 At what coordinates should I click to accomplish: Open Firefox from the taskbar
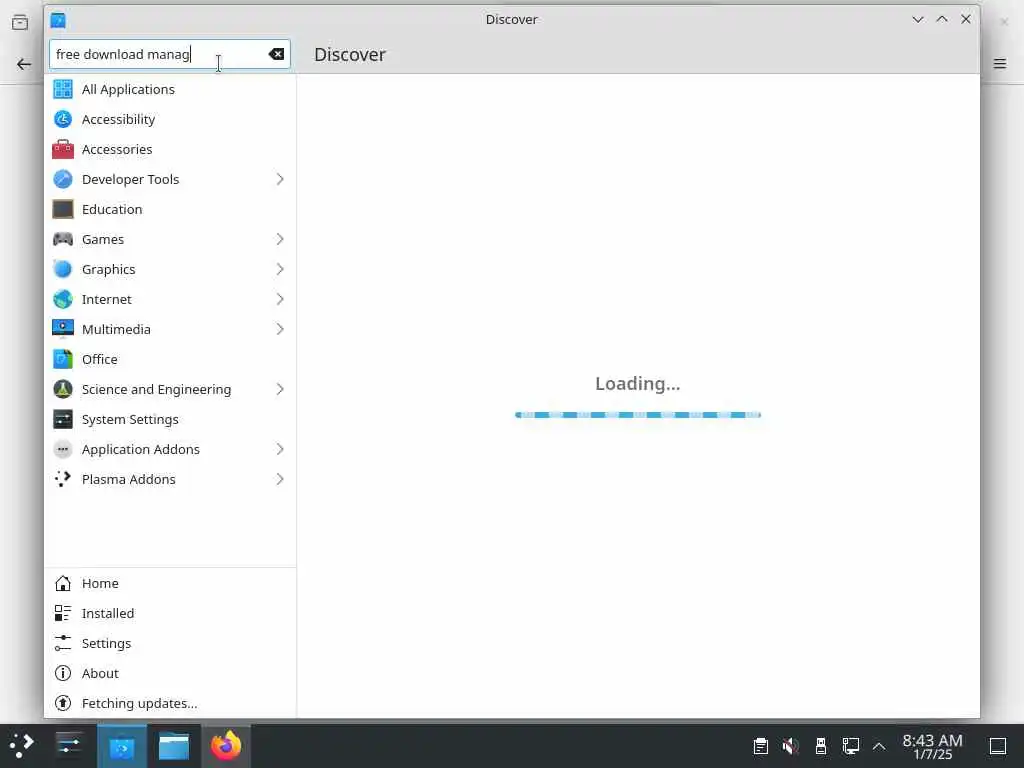coord(226,746)
